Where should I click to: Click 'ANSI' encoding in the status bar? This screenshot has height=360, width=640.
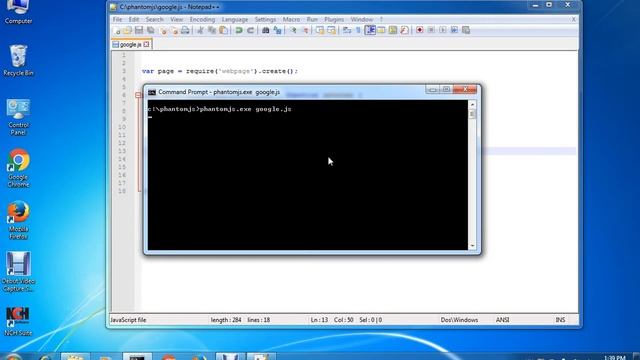point(502,320)
